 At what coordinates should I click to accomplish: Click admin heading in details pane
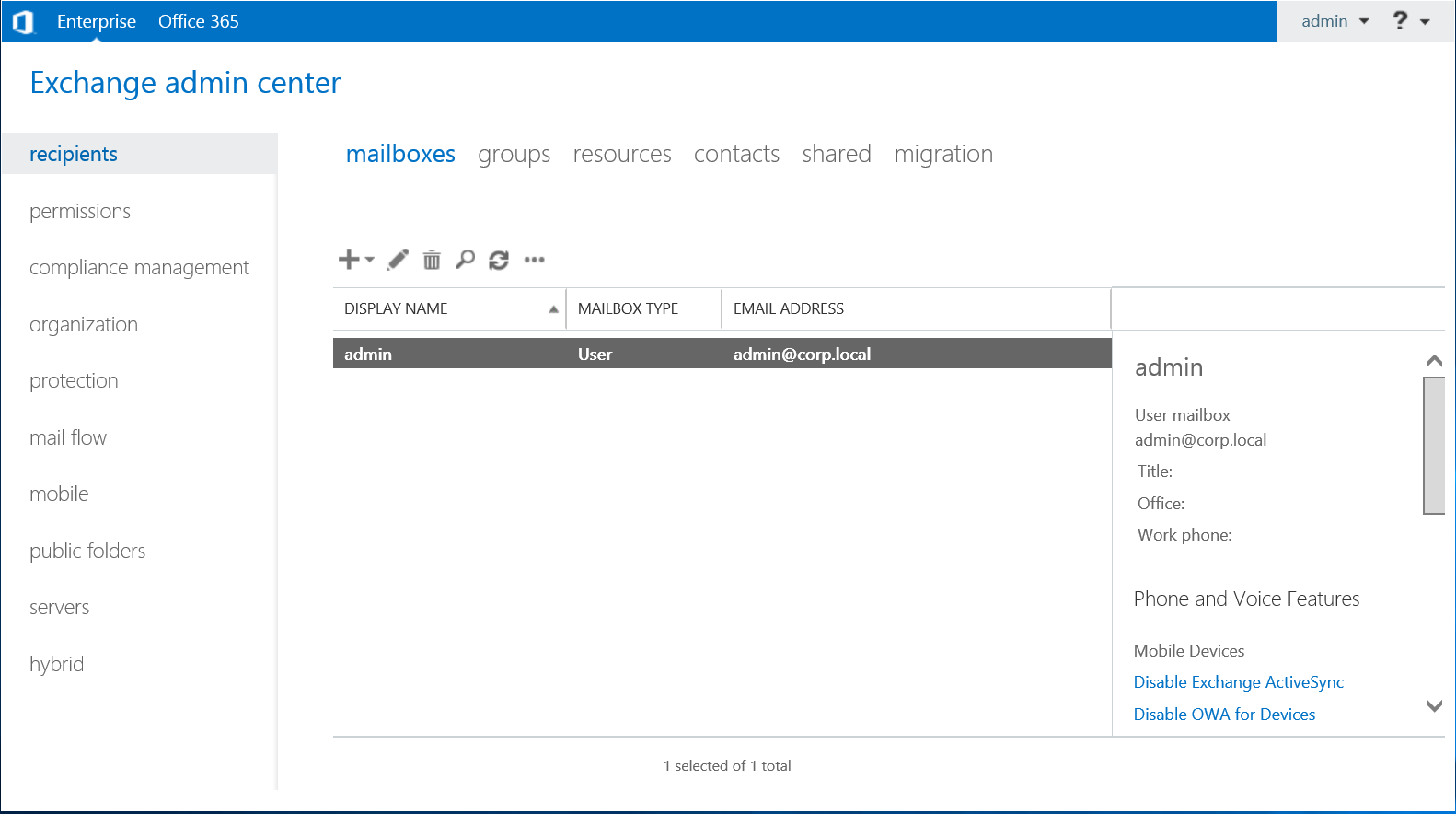click(x=1169, y=367)
